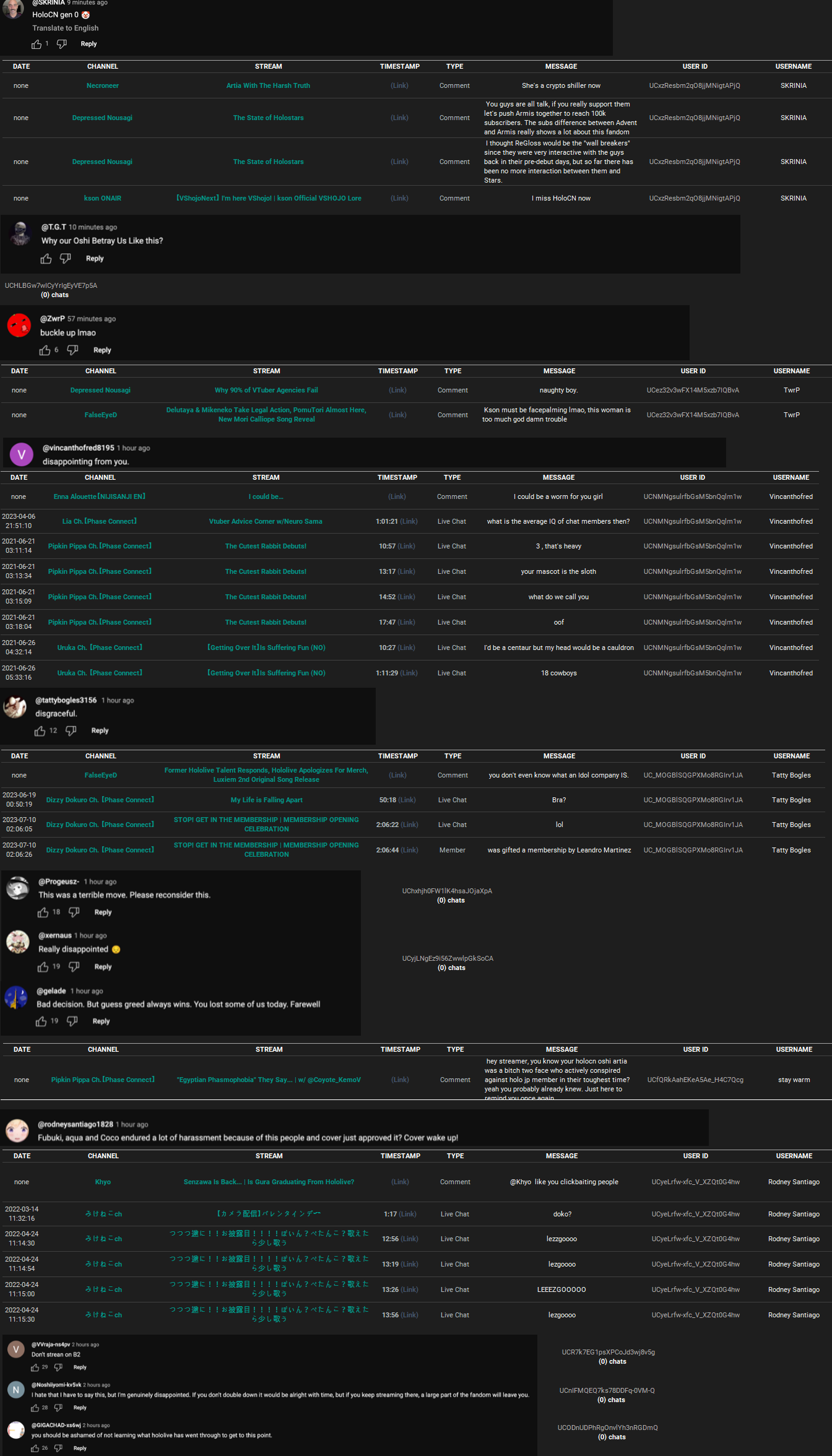Like @VVraja-ns4pv's 'Don't strean on B2' comment
The width and height of the screenshot is (832, 1456).
35,1367
